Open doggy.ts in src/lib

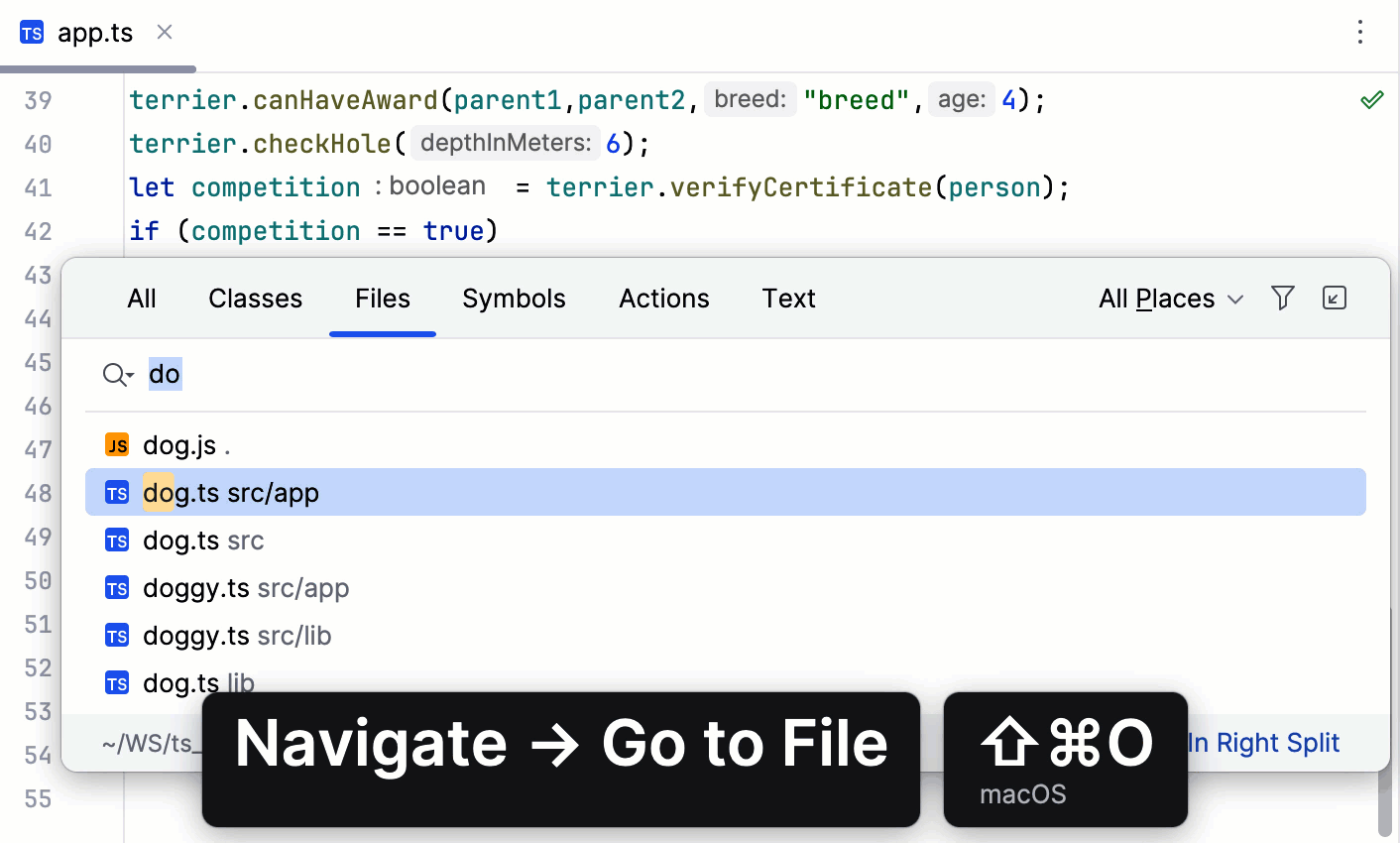(x=237, y=636)
